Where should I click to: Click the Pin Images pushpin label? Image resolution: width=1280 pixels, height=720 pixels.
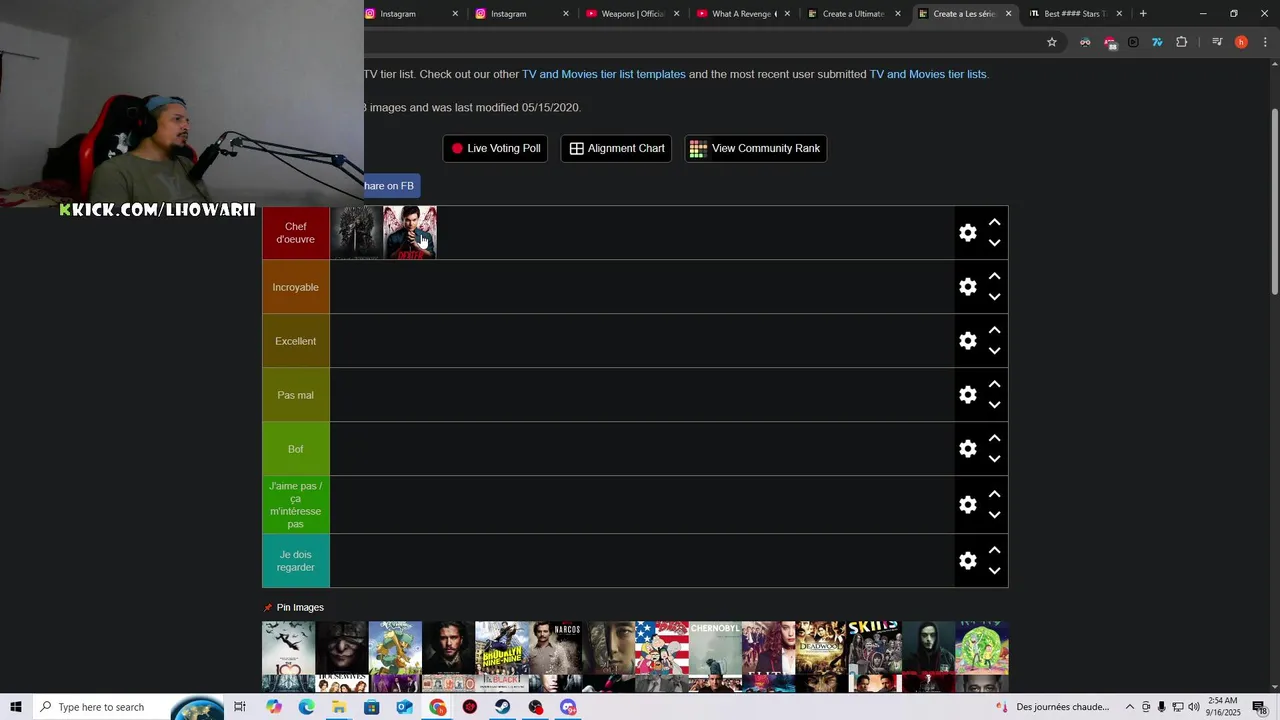[293, 607]
